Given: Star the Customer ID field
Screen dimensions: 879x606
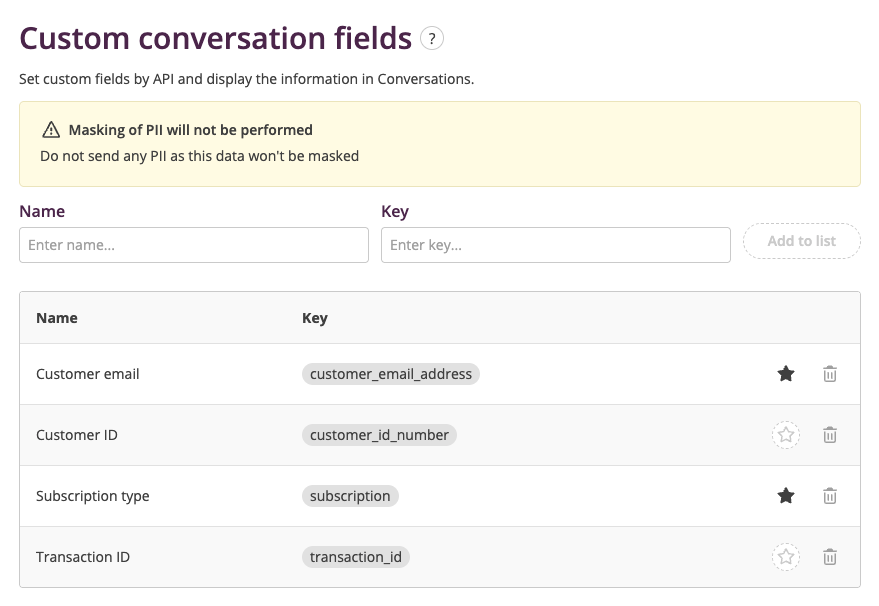Looking at the screenshot, I should [x=786, y=435].
